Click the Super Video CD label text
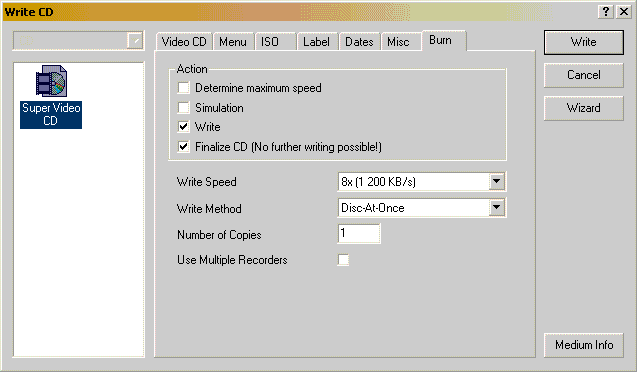Image resolution: width=637 pixels, height=372 pixels. tap(51, 115)
